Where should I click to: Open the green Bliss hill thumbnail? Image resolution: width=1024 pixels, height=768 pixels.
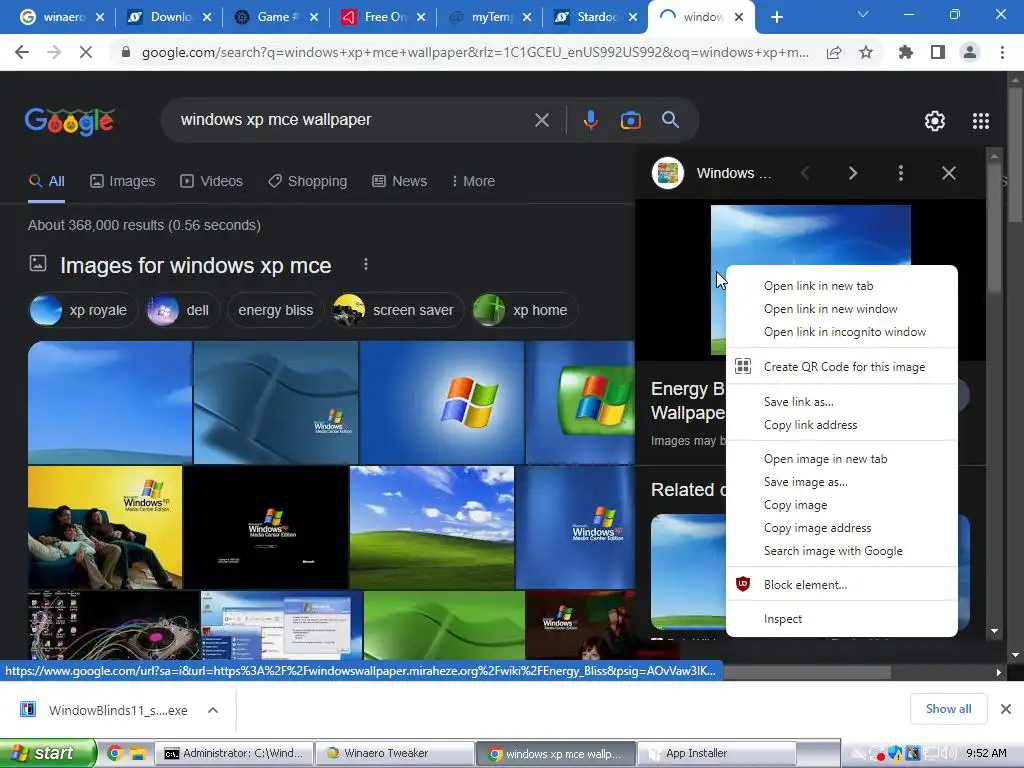coord(432,527)
